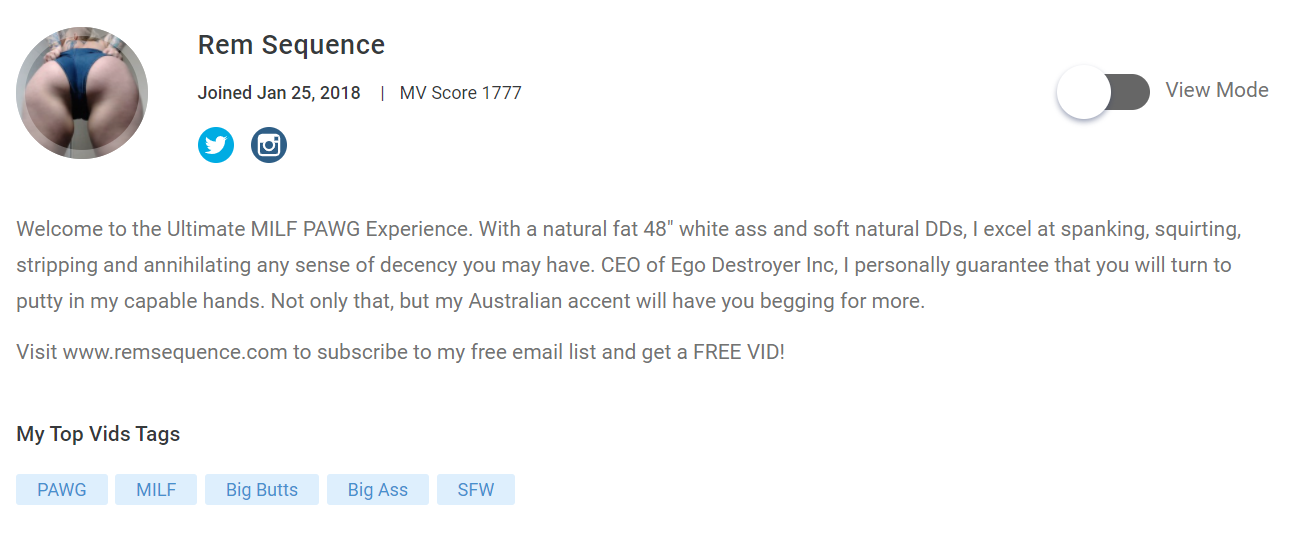1295x543 pixels.
Task: Choose the Big Butts tag
Action: [262, 490]
